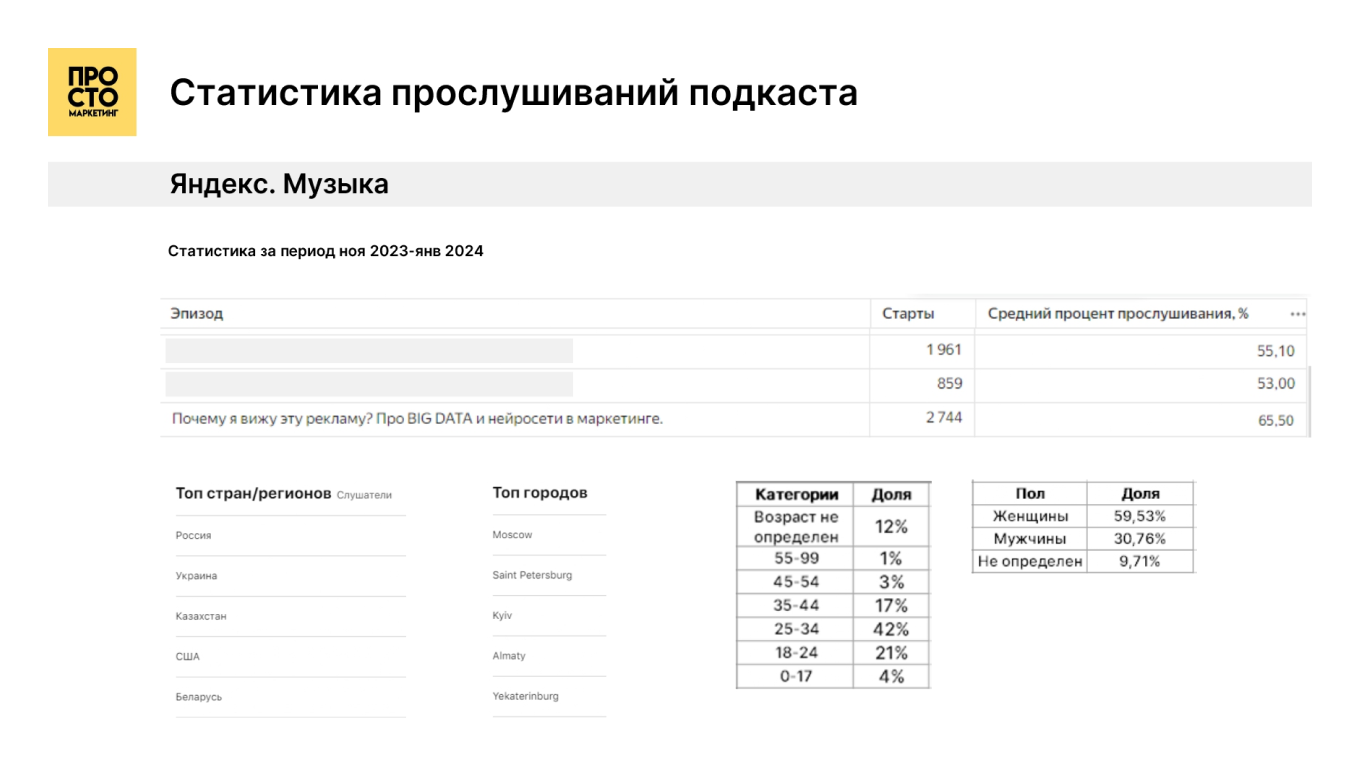Select the starts value 1 961
This screenshot has height=766, width=1360.
(x=944, y=350)
